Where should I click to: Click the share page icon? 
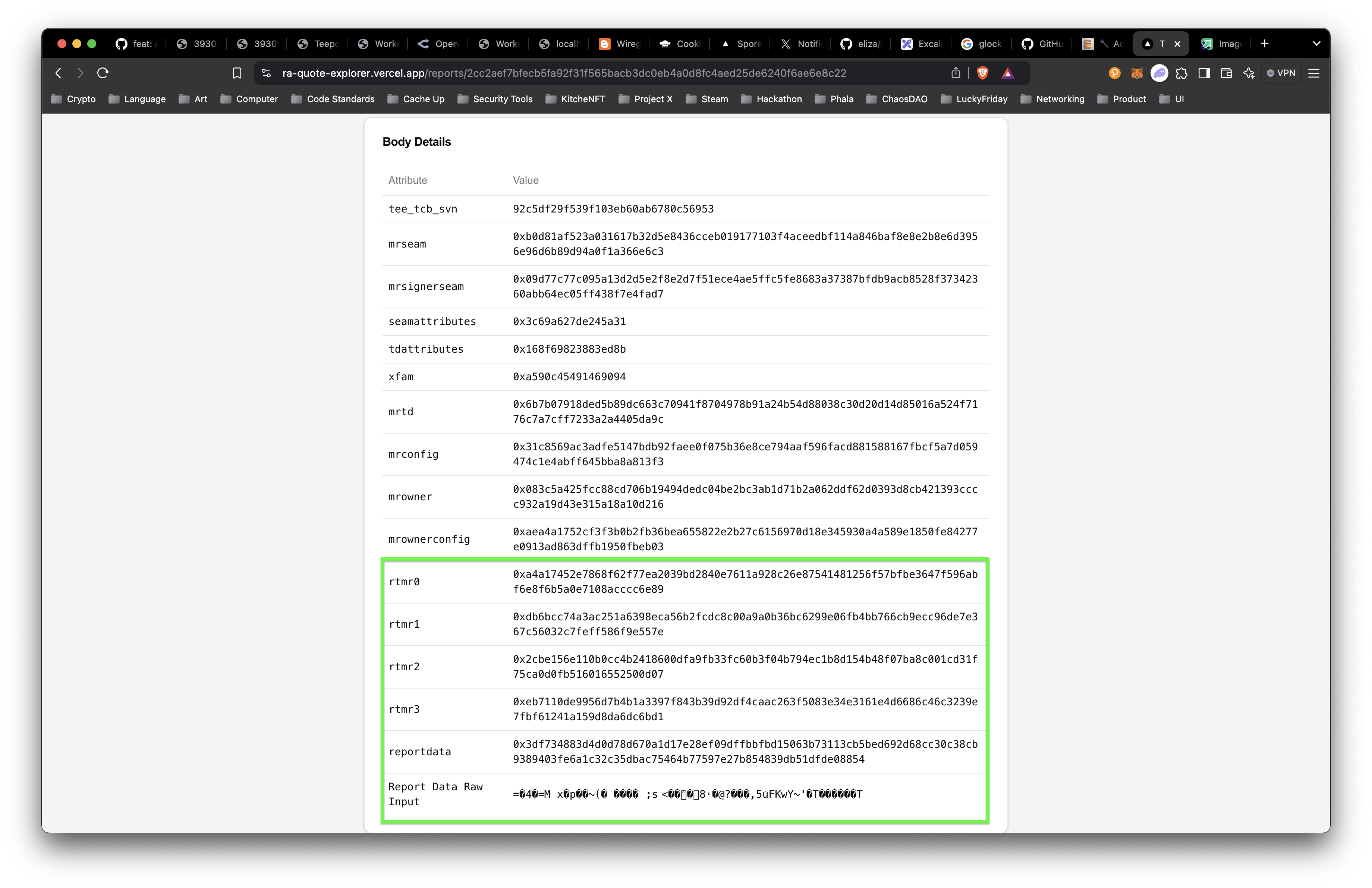(x=956, y=73)
